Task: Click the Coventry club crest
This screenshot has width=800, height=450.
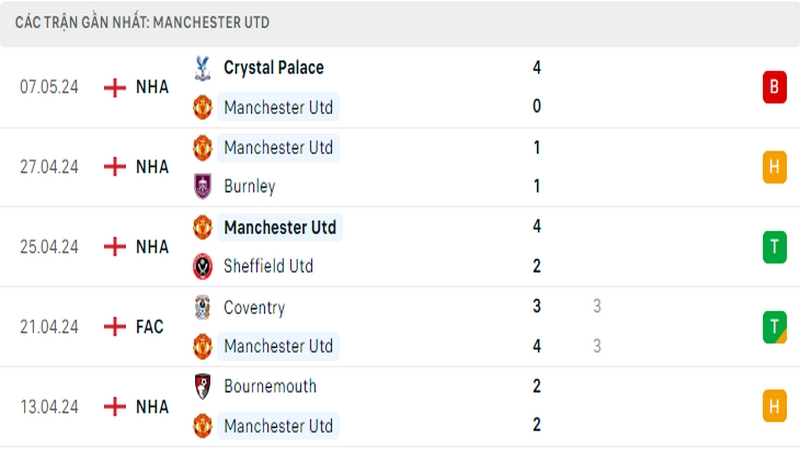Action: (x=203, y=307)
